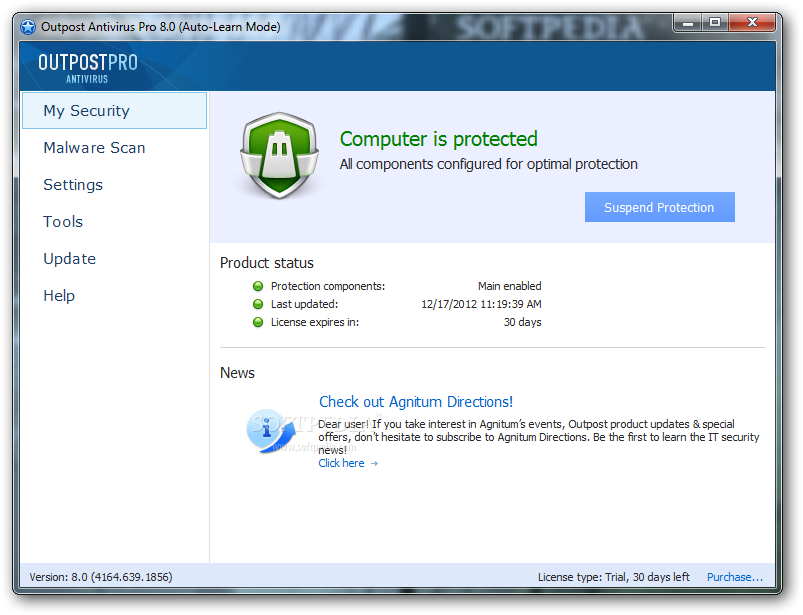
Task: Click the Suspend Protection button
Action: (x=660, y=207)
